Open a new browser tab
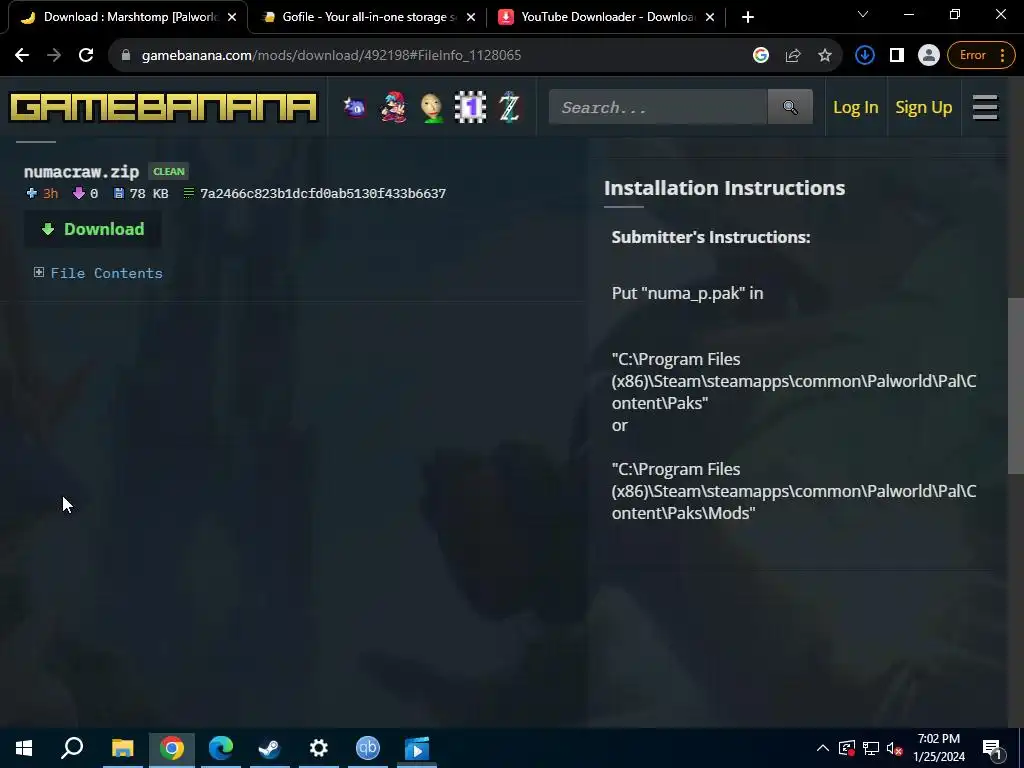Viewport: 1024px width, 768px height. tap(748, 17)
